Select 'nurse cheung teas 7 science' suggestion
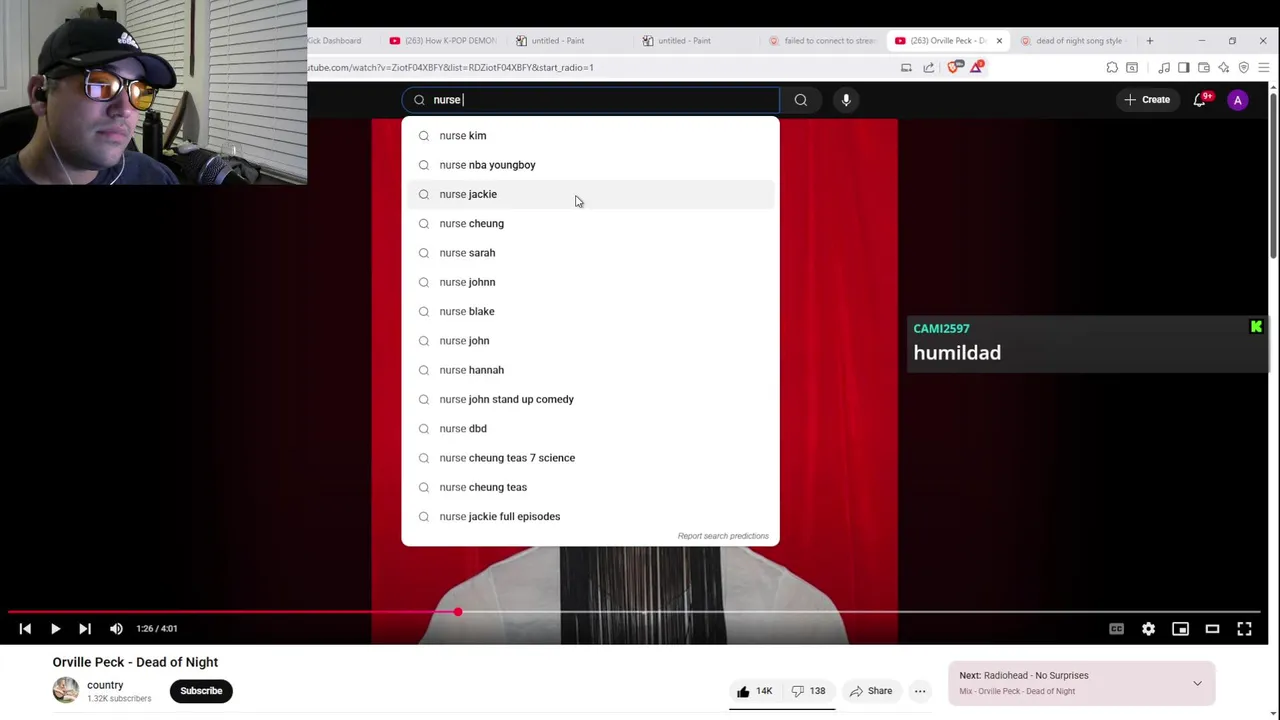Image resolution: width=1280 pixels, height=720 pixels. (x=590, y=458)
